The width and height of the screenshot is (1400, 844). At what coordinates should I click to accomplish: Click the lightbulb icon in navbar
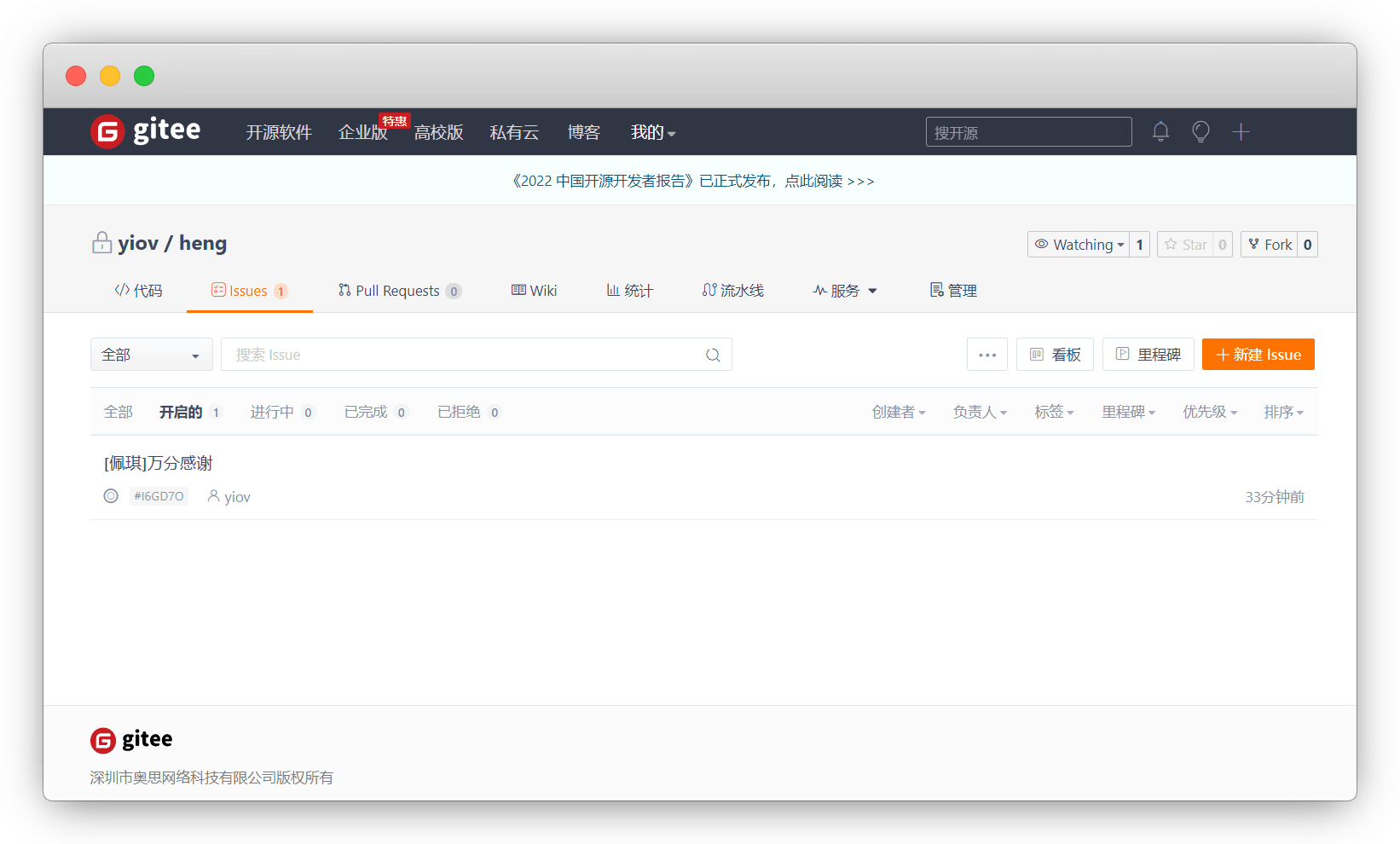tap(1200, 131)
